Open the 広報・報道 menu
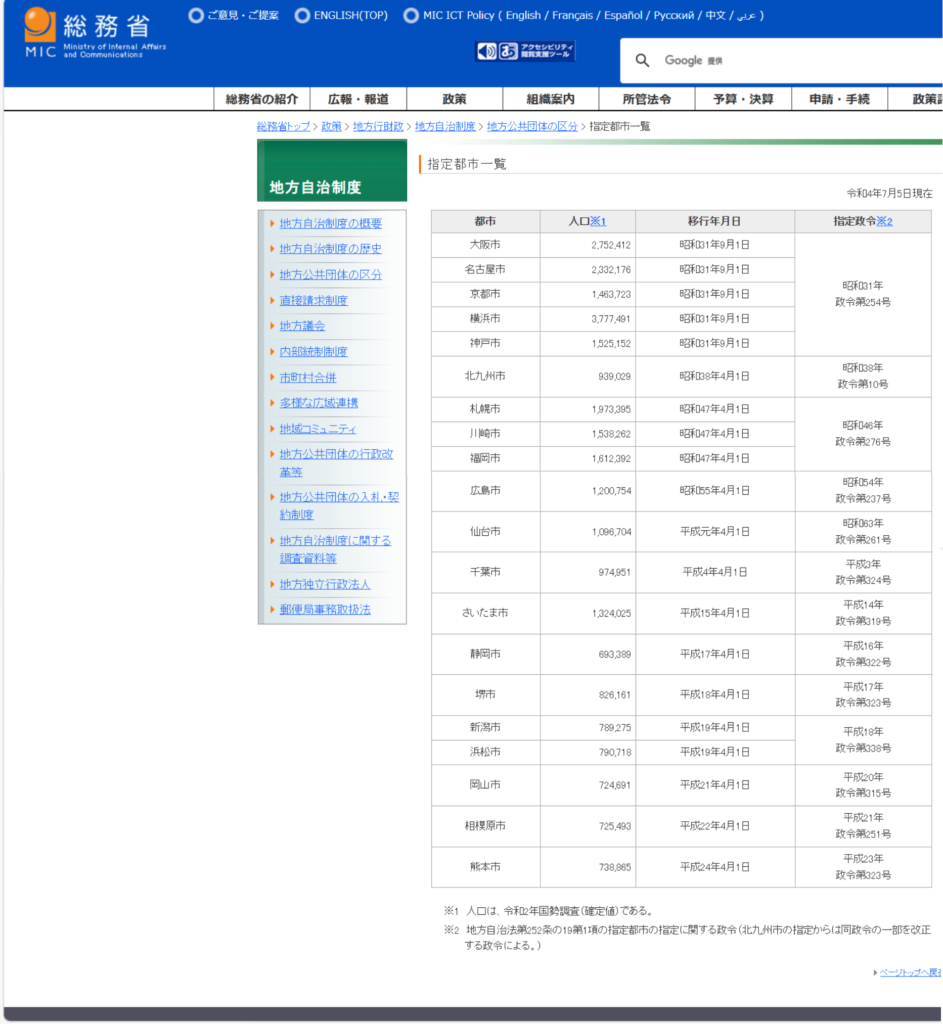 (x=357, y=99)
